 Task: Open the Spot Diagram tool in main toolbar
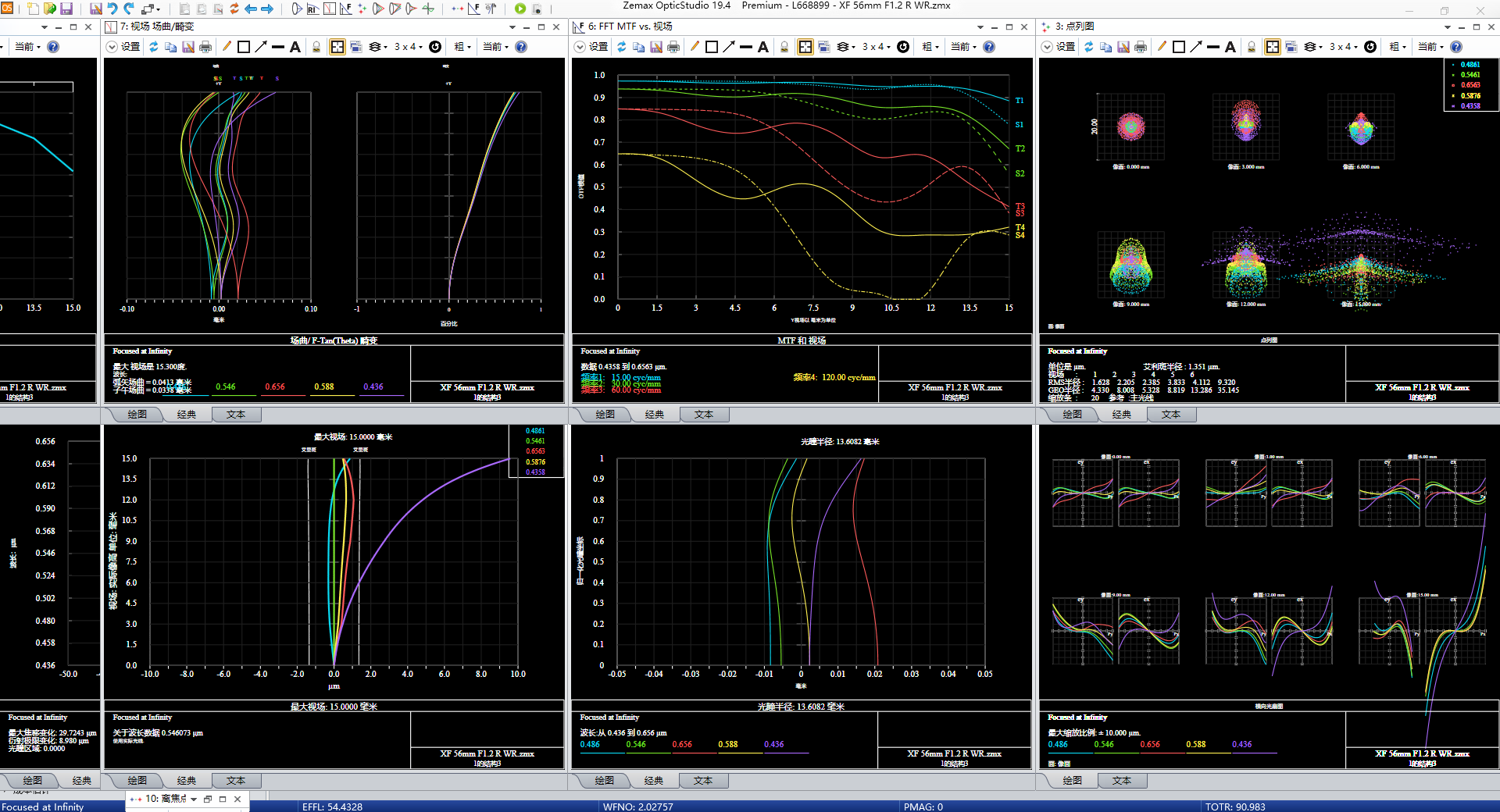coord(362,9)
